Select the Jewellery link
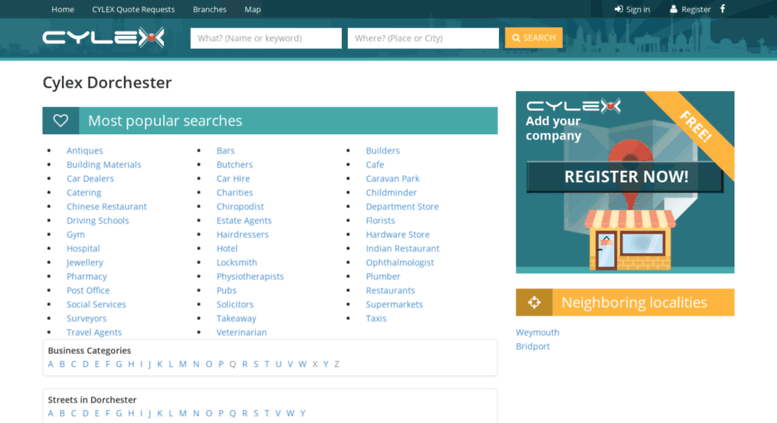 point(85,263)
